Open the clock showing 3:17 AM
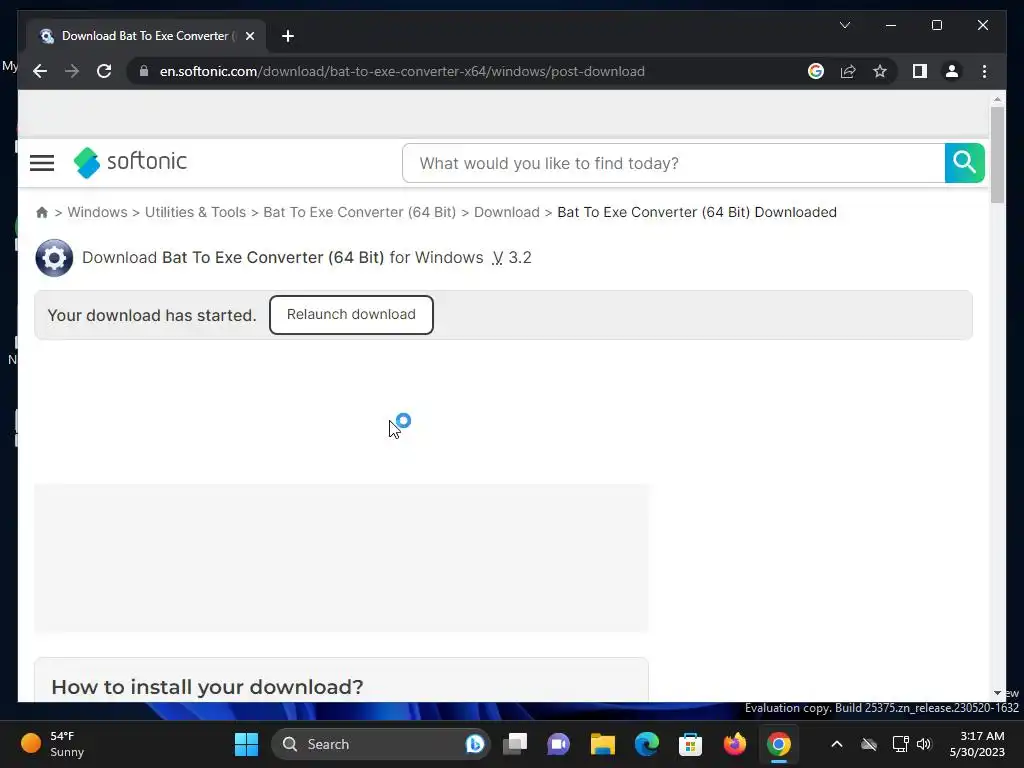Viewport: 1024px width, 768px height. click(977, 744)
